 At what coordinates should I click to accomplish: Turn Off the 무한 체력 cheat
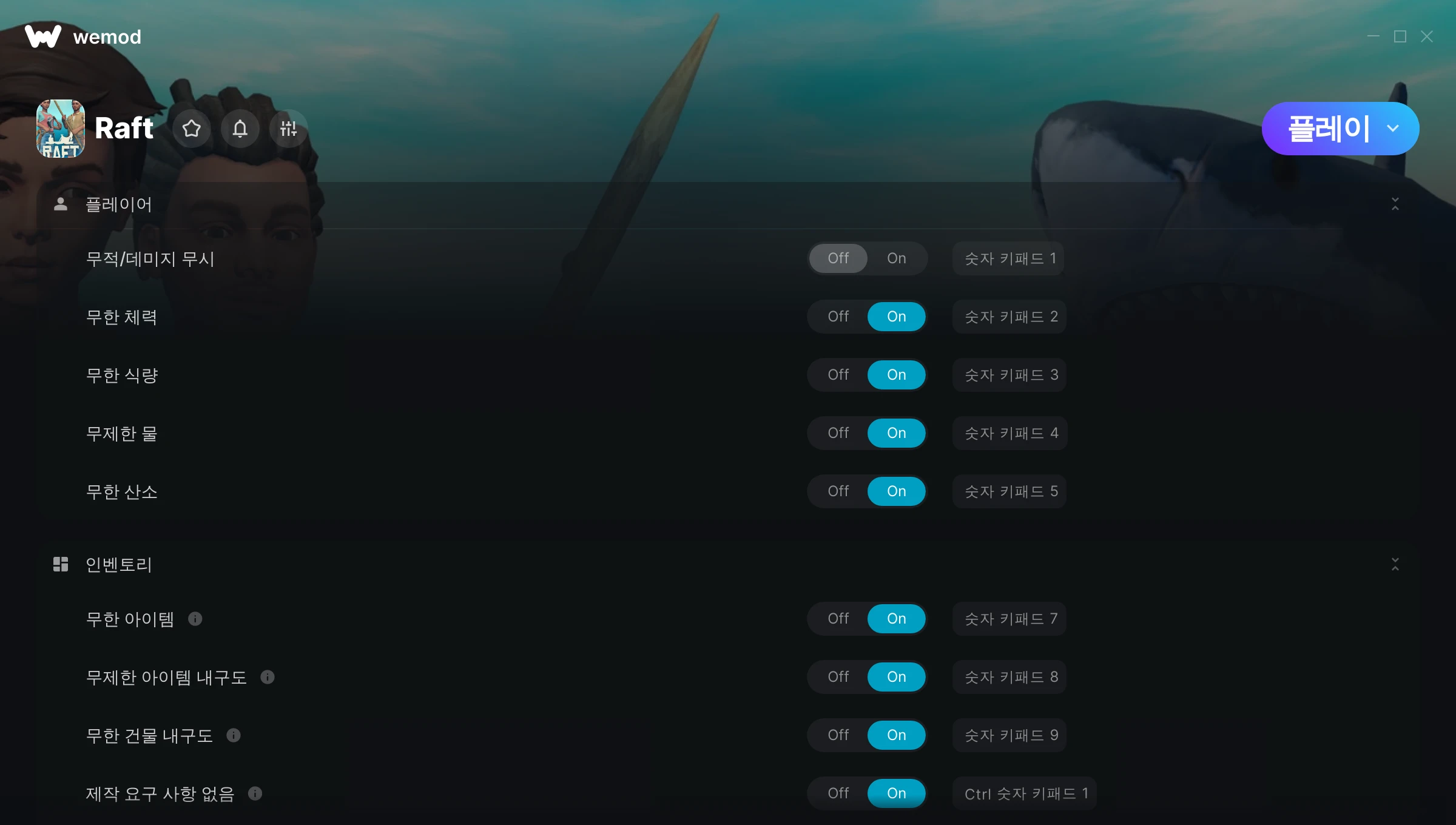[x=838, y=317]
